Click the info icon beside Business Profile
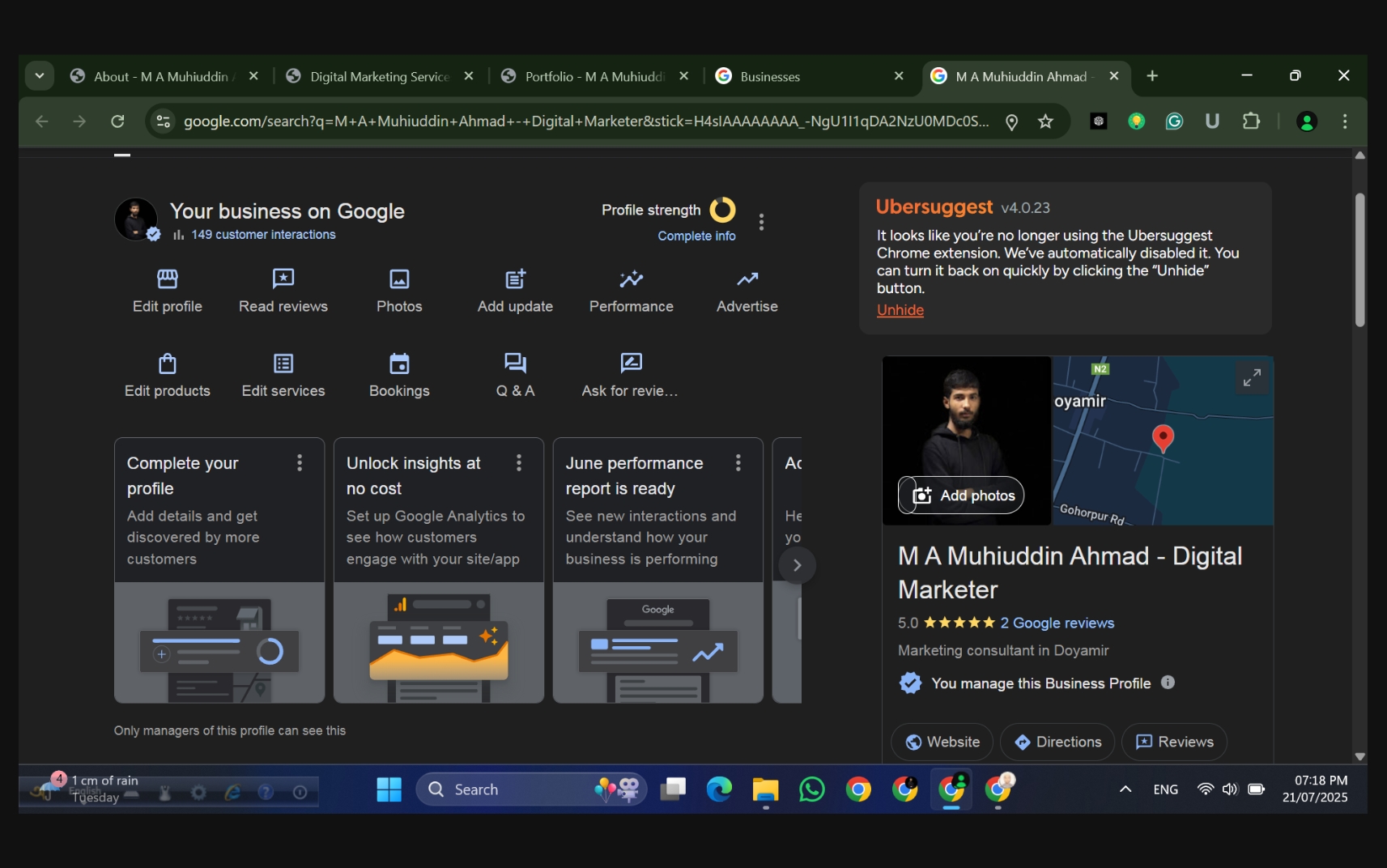The image size is (1387, 868). pos(1168,683)
